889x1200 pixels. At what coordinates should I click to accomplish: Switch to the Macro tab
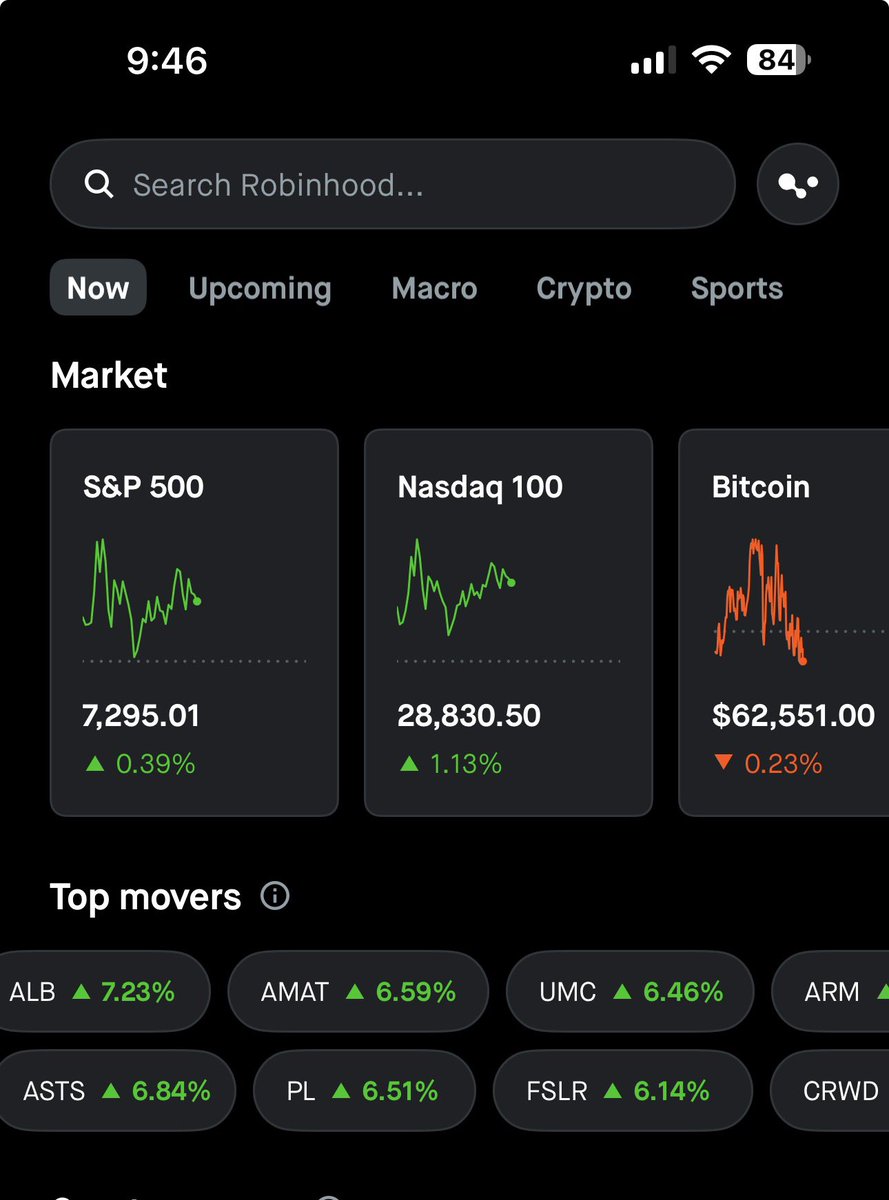tap(435, 288)
